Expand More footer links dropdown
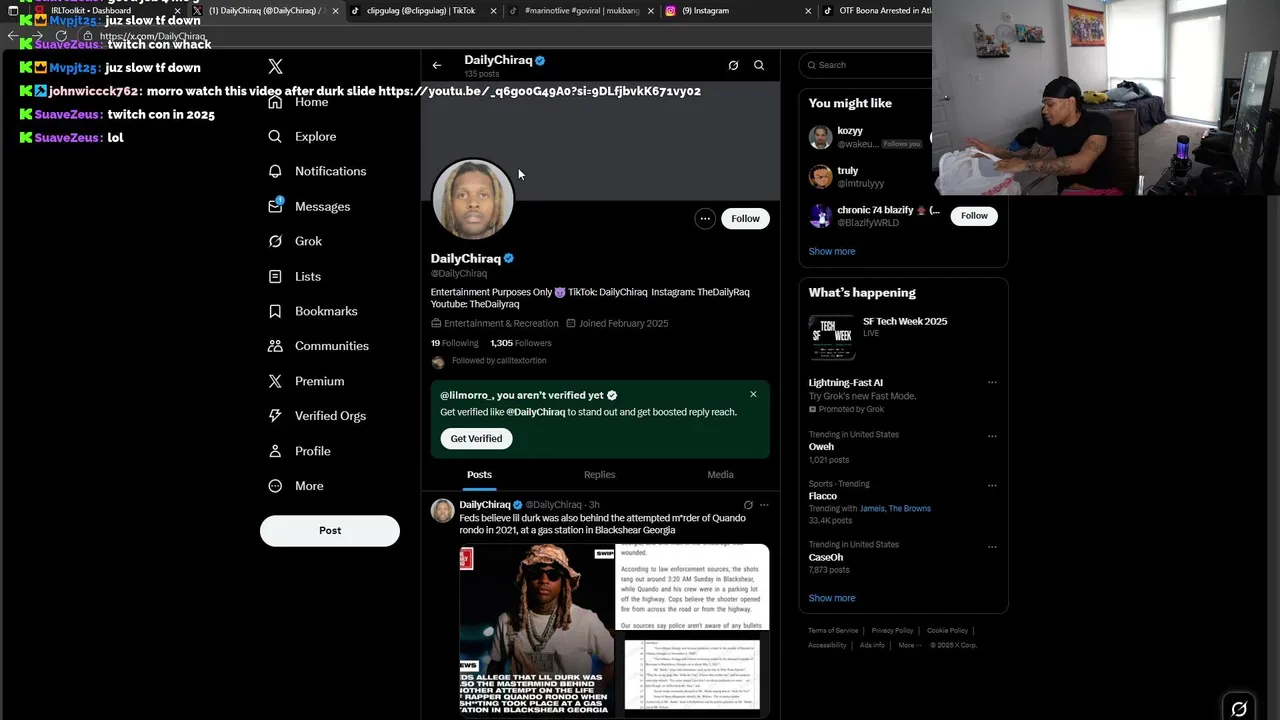 click(908, 645)
